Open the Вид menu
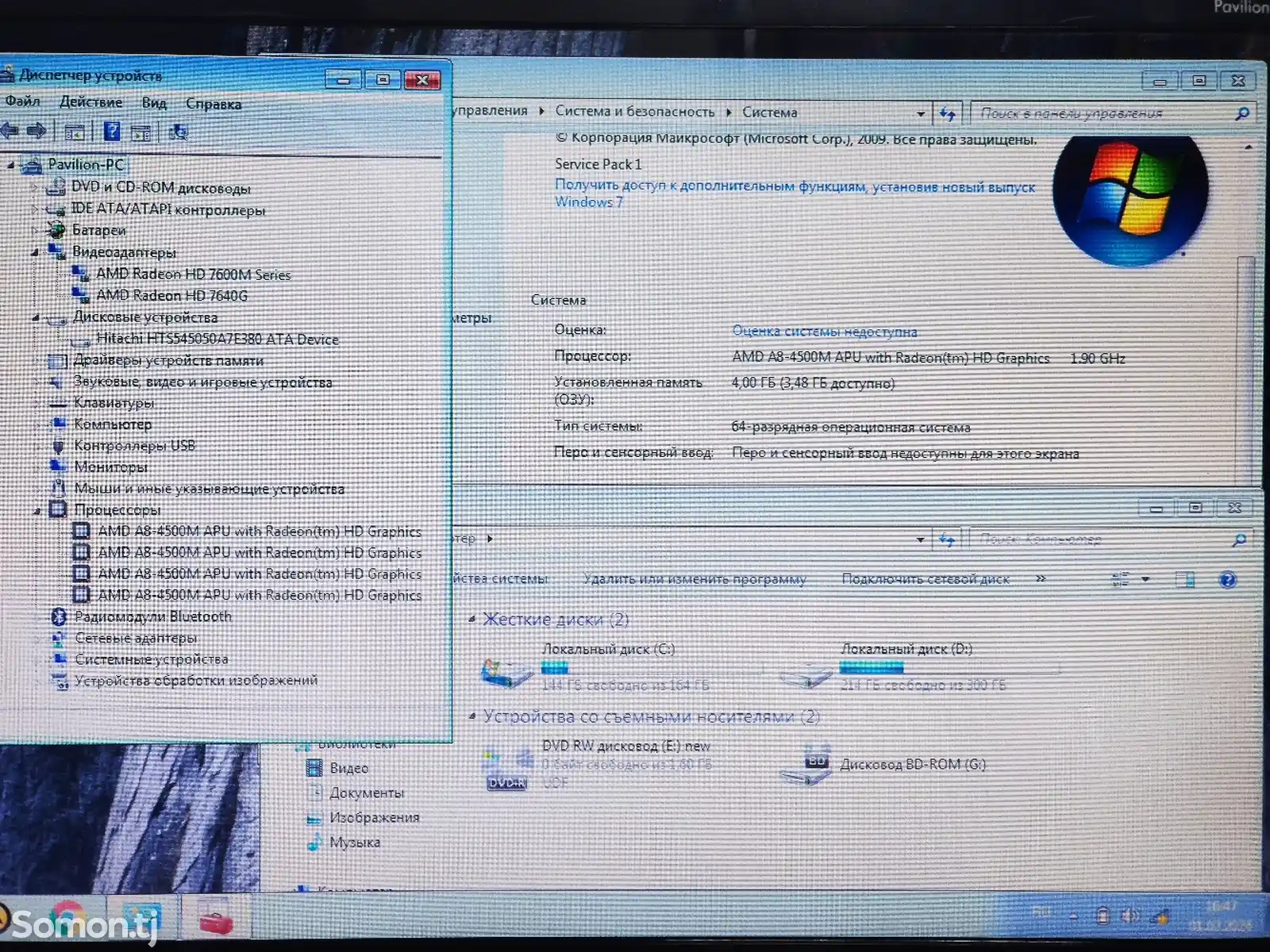 click(154, 103)
